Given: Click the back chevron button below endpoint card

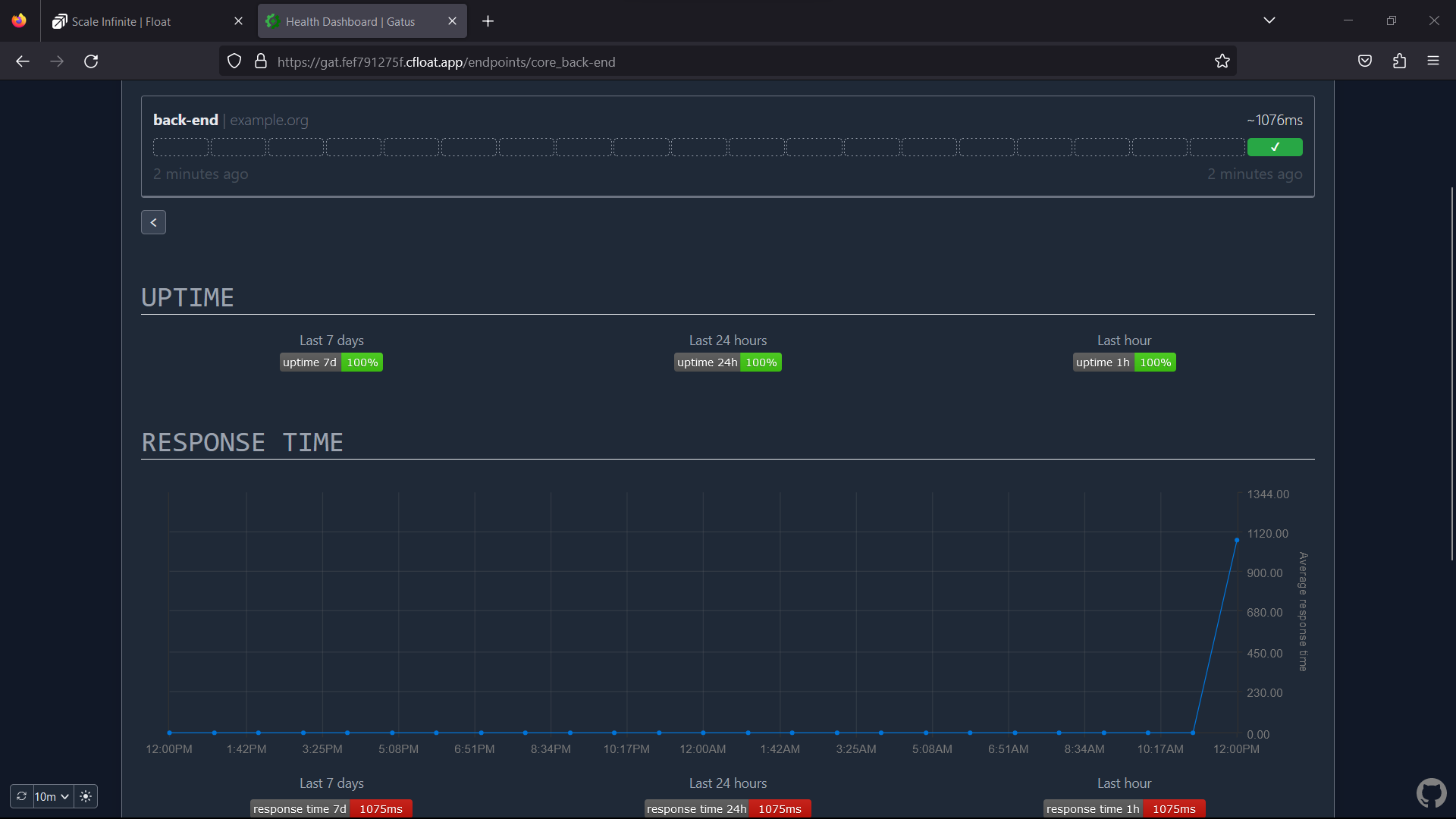Looking at the screenshot, I should (153, 222).
